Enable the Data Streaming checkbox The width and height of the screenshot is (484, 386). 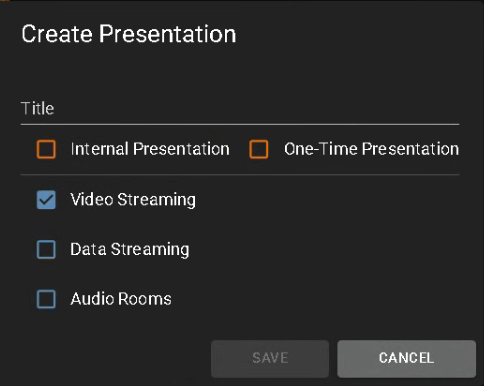tap(46, 249)
